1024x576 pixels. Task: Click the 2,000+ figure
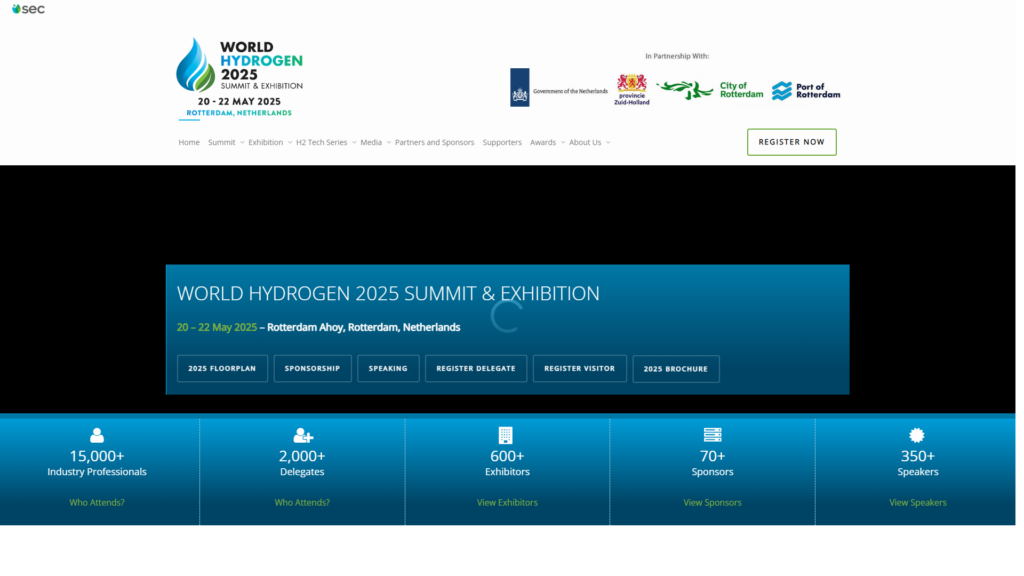click(302, 456)
